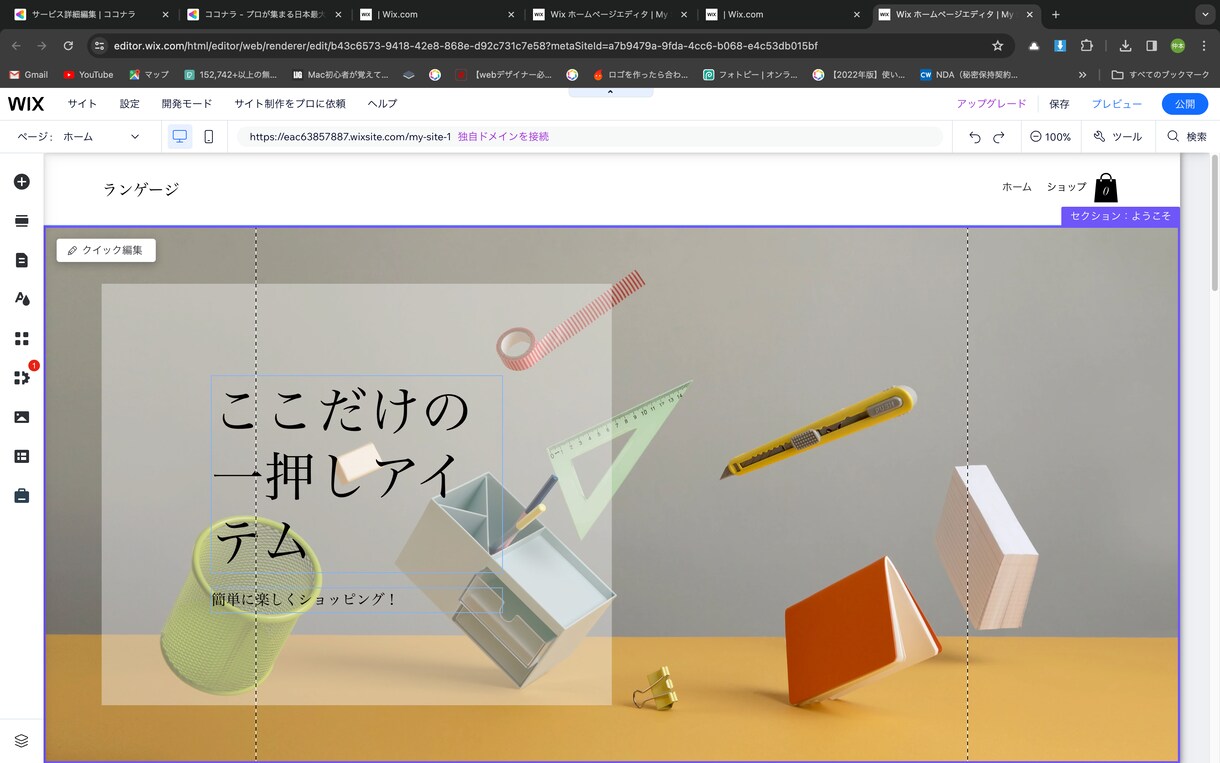Image resolution: width=1220 pixels, height=763 pixels.
Task: Open the マップ bookmark
Action: point(149,75)
